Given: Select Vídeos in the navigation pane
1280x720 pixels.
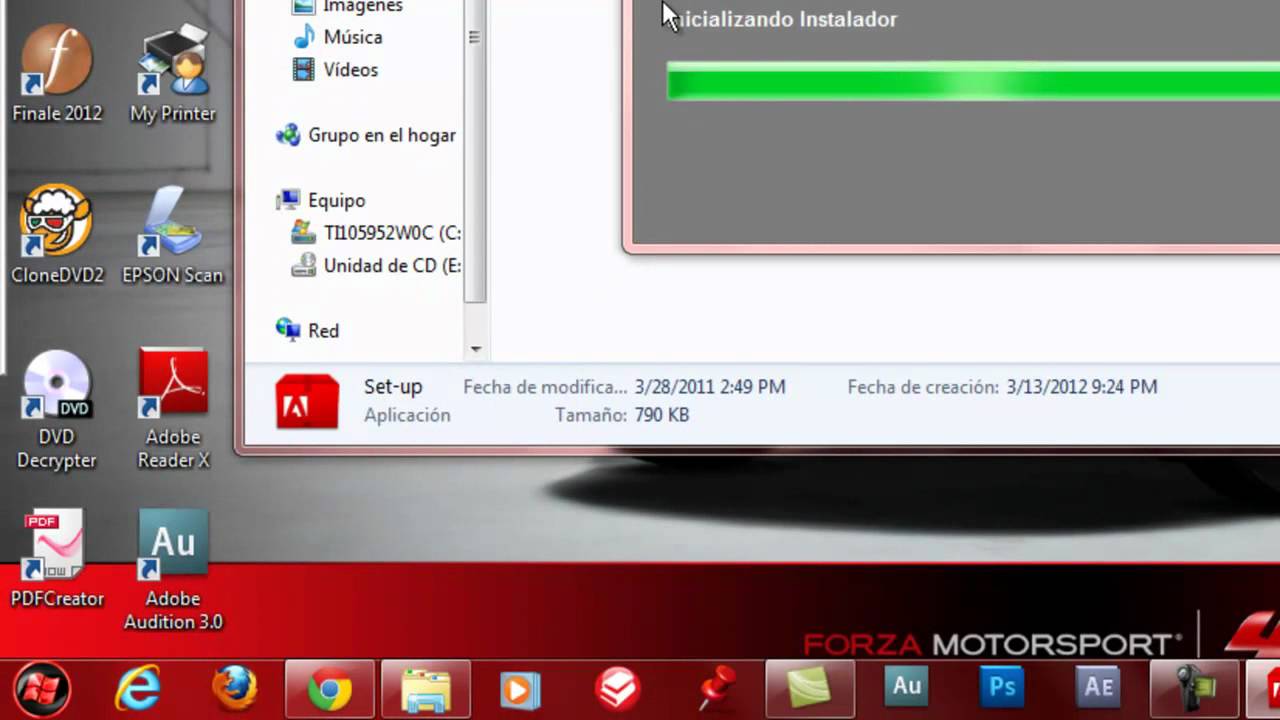Looking at the screenshot, I should 335,70.
